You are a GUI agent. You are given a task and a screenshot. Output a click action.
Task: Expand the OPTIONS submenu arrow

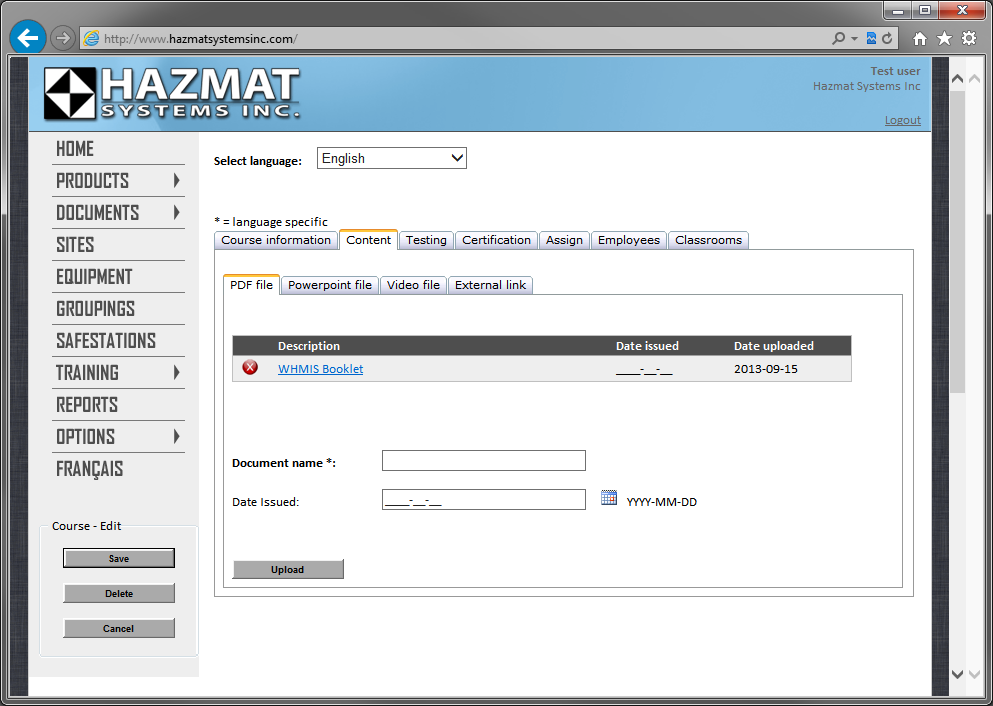(176, 437)
